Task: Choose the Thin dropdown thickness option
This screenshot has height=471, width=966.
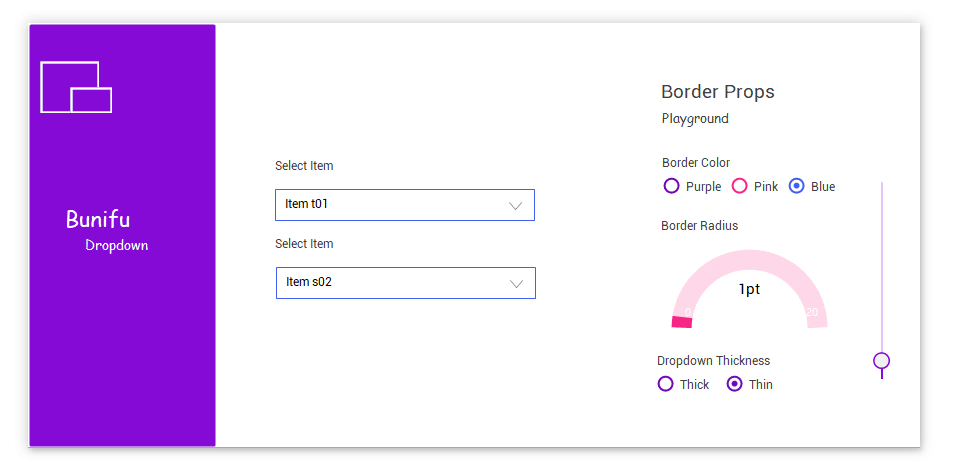Action: [734, 384]
